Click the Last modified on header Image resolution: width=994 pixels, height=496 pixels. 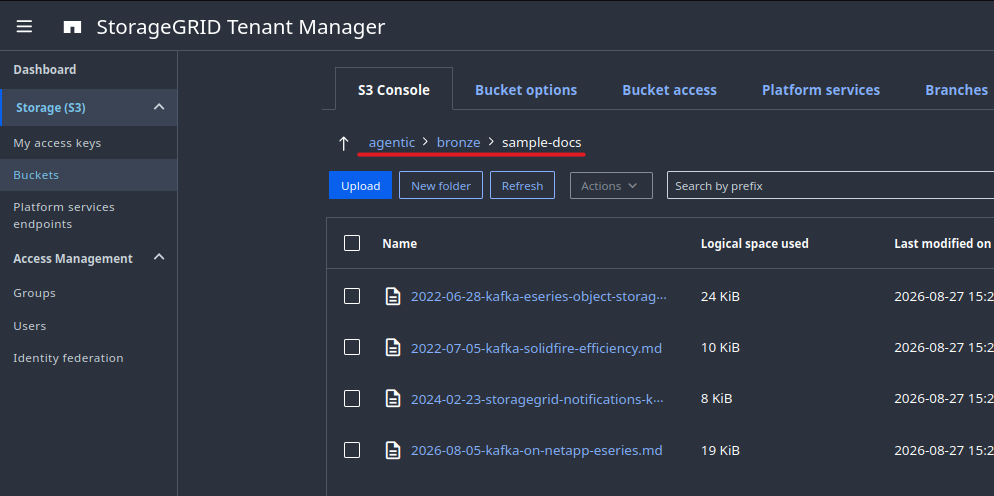942,244
